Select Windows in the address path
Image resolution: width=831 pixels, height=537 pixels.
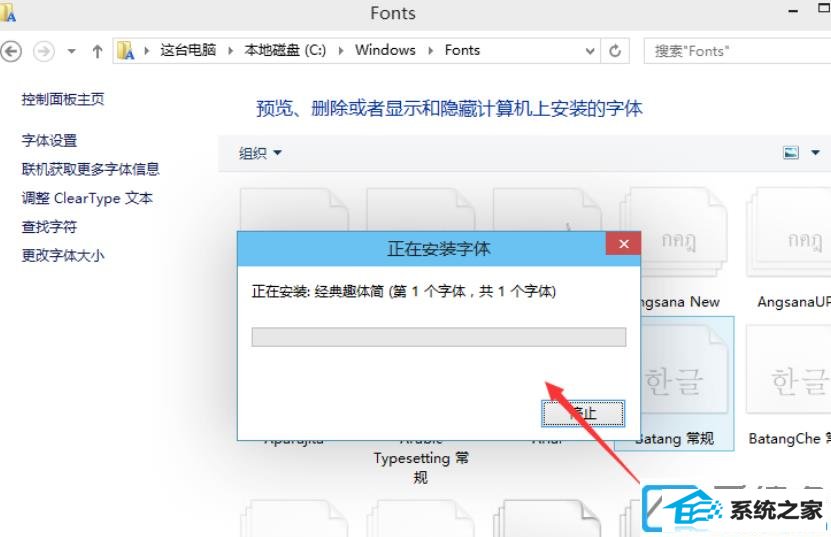pos(385,50)
